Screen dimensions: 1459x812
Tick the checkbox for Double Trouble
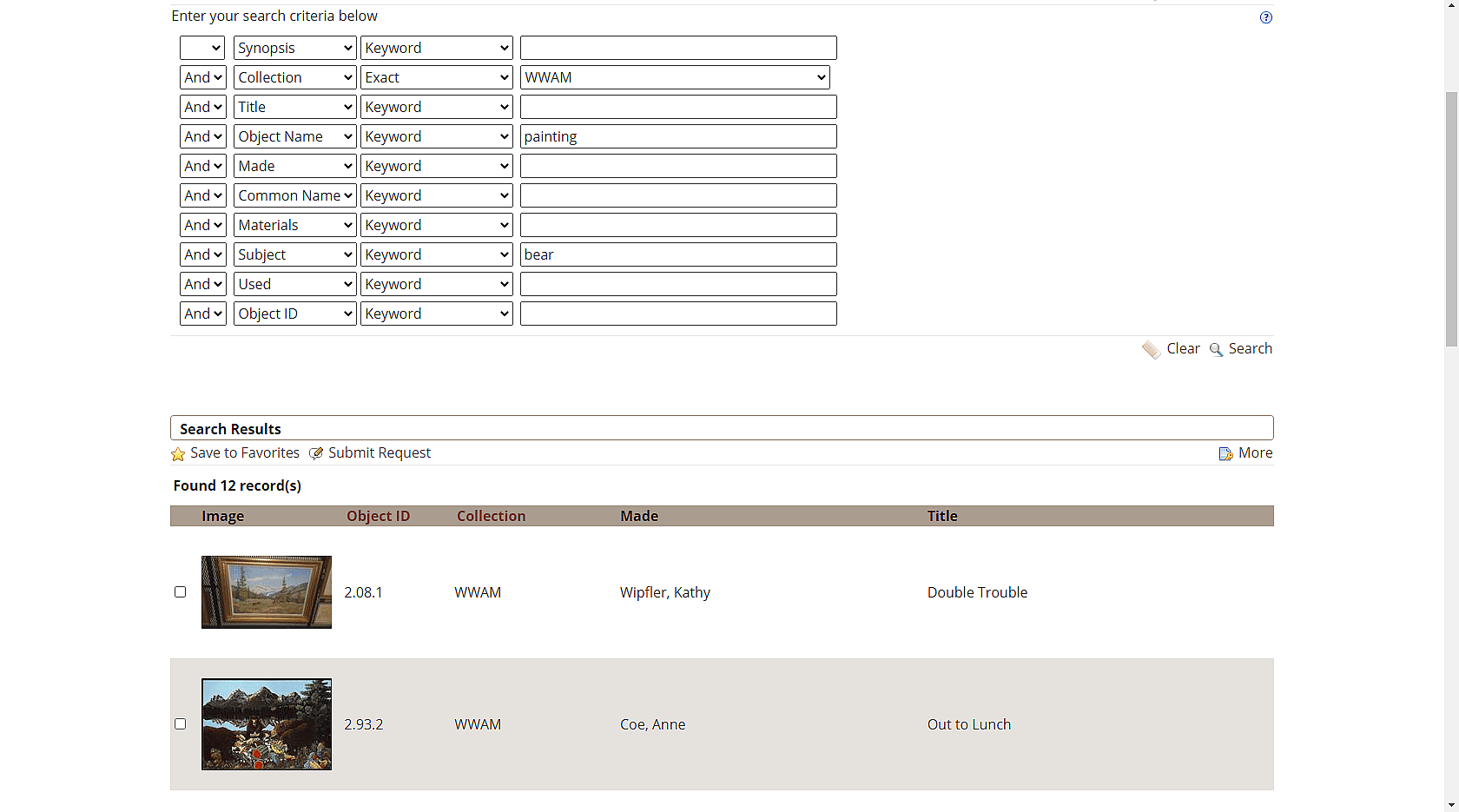click(181, 592)
